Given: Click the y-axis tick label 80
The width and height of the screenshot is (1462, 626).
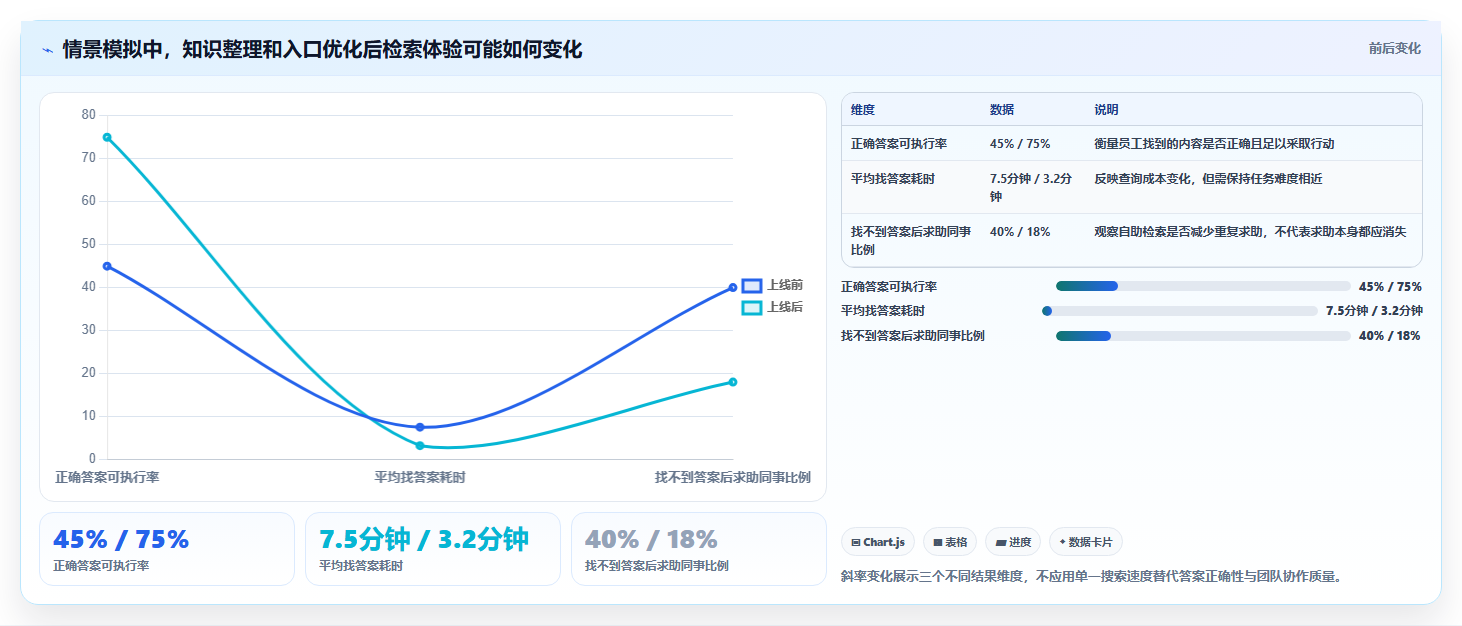Looking at the screenshot, I should click(x=89, y=115).
